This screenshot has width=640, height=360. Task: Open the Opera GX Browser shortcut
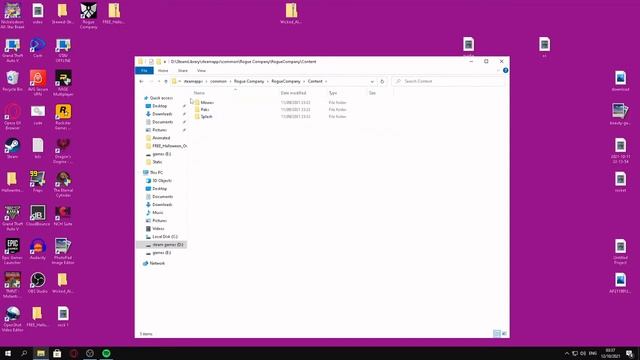click(x=12, y=117)
